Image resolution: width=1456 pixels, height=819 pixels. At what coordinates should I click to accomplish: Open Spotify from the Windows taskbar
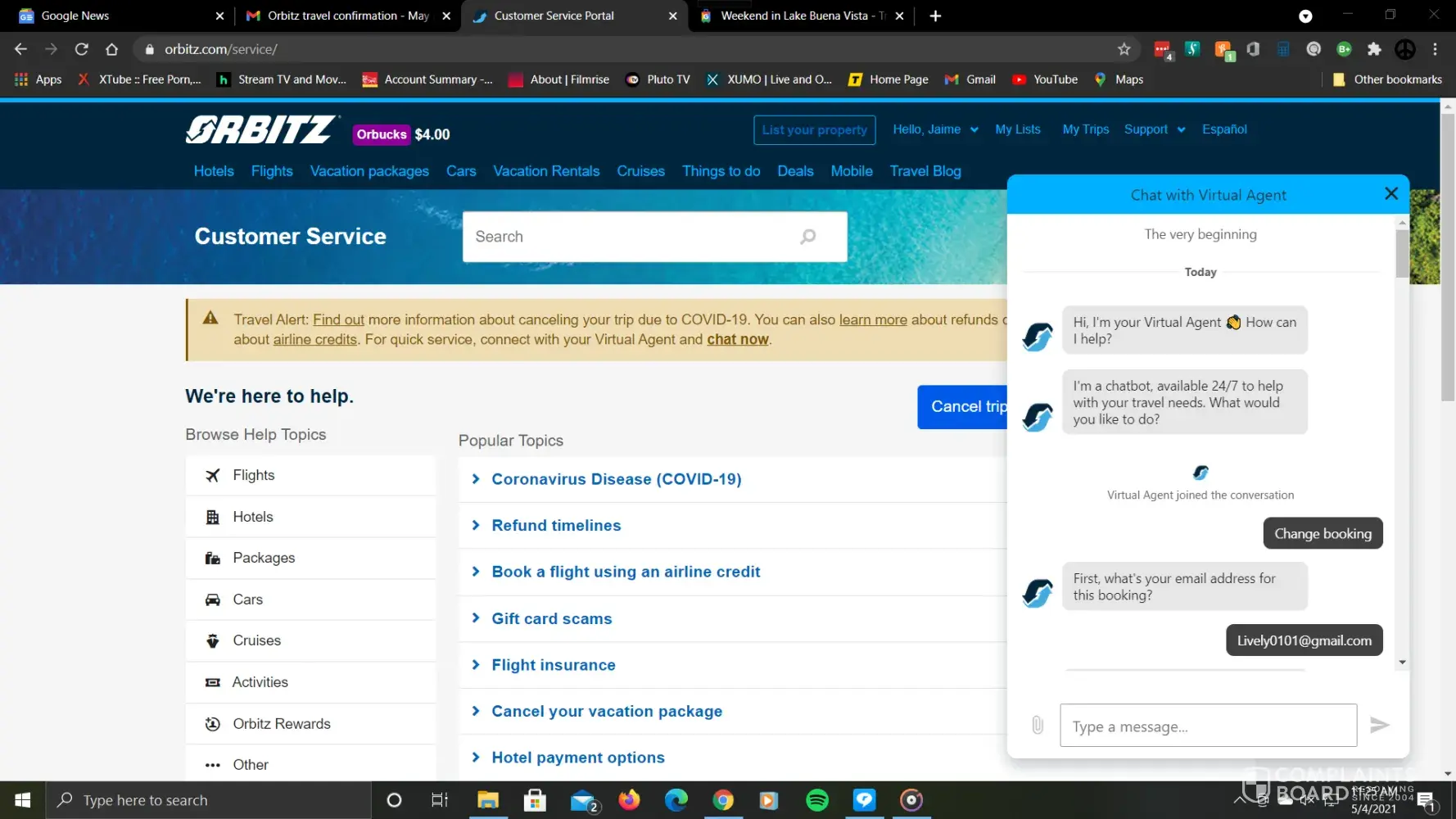[x=816, y=800]
